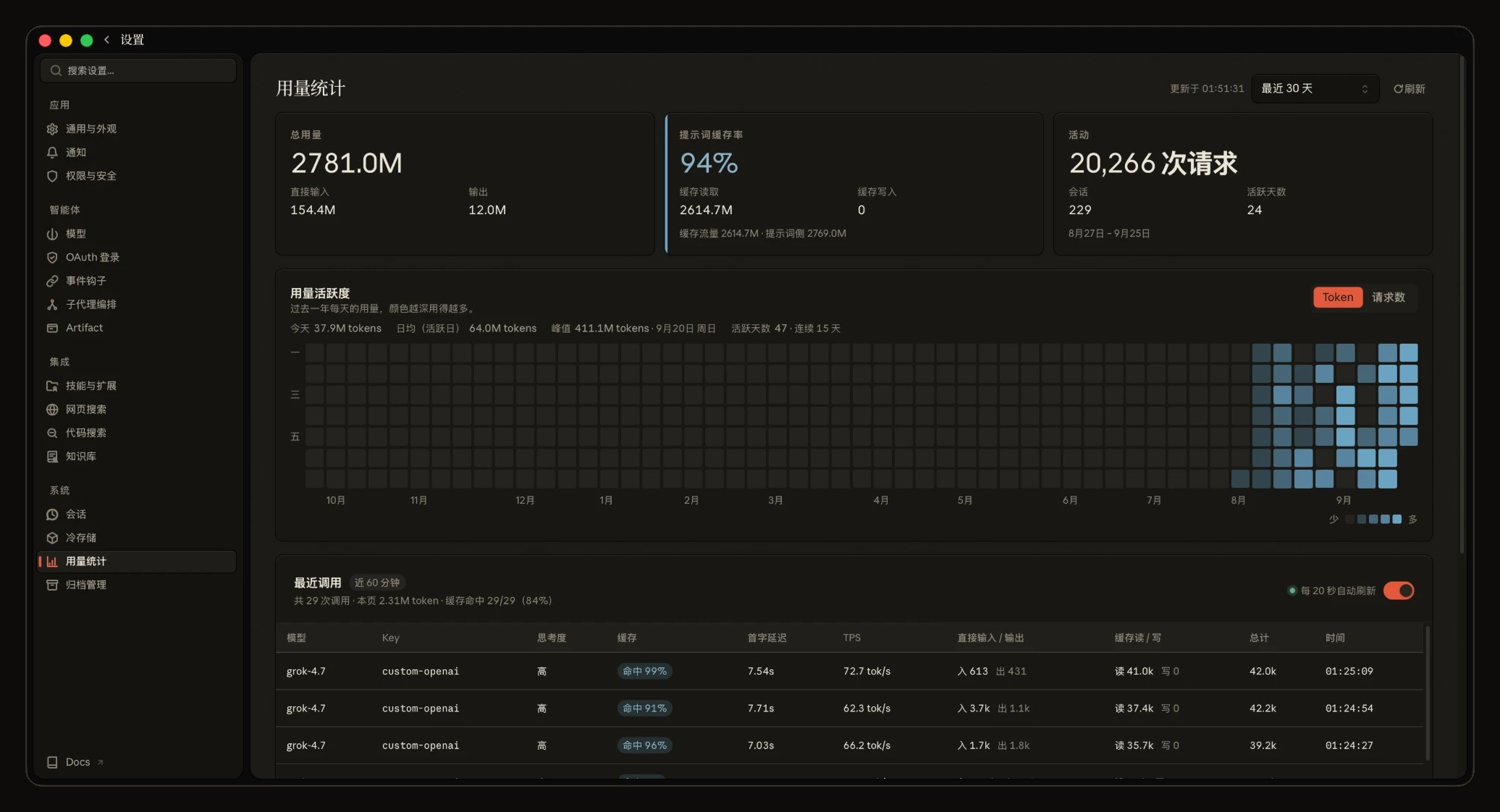This screenshot has width=1500, height=812.
Task: Click the 总用量 2781.0M value
Action: coord(346,164)
